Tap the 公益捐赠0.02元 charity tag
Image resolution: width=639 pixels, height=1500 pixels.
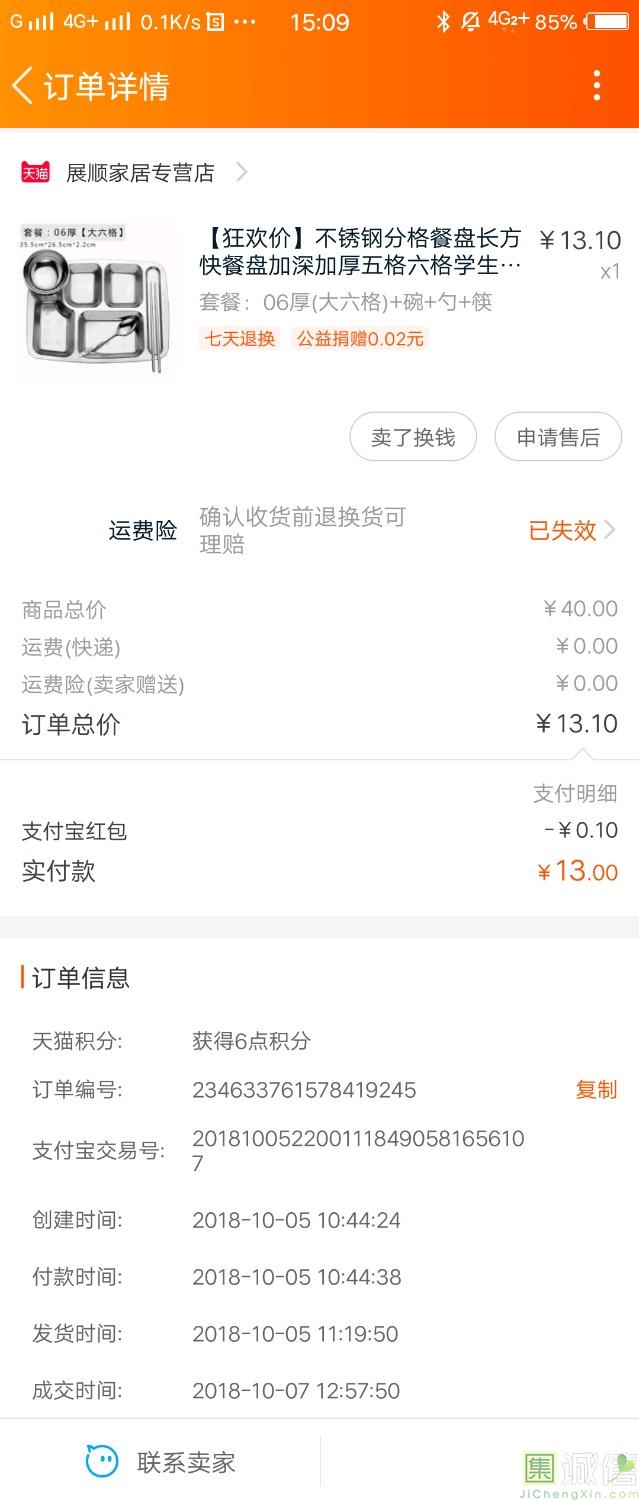(x=360, y=339)
